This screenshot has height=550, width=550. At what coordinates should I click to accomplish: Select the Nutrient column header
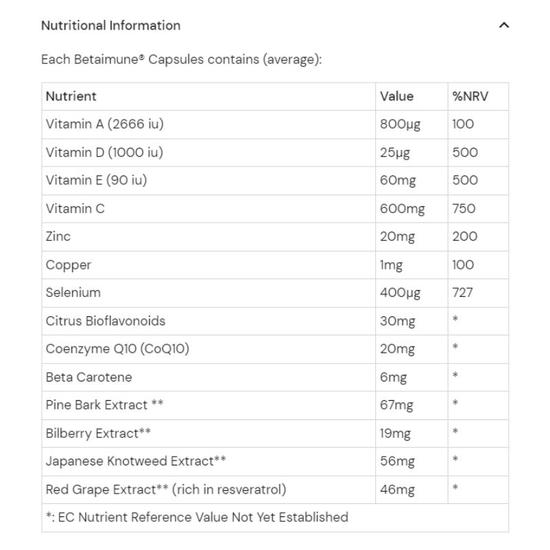click(71, 96)
